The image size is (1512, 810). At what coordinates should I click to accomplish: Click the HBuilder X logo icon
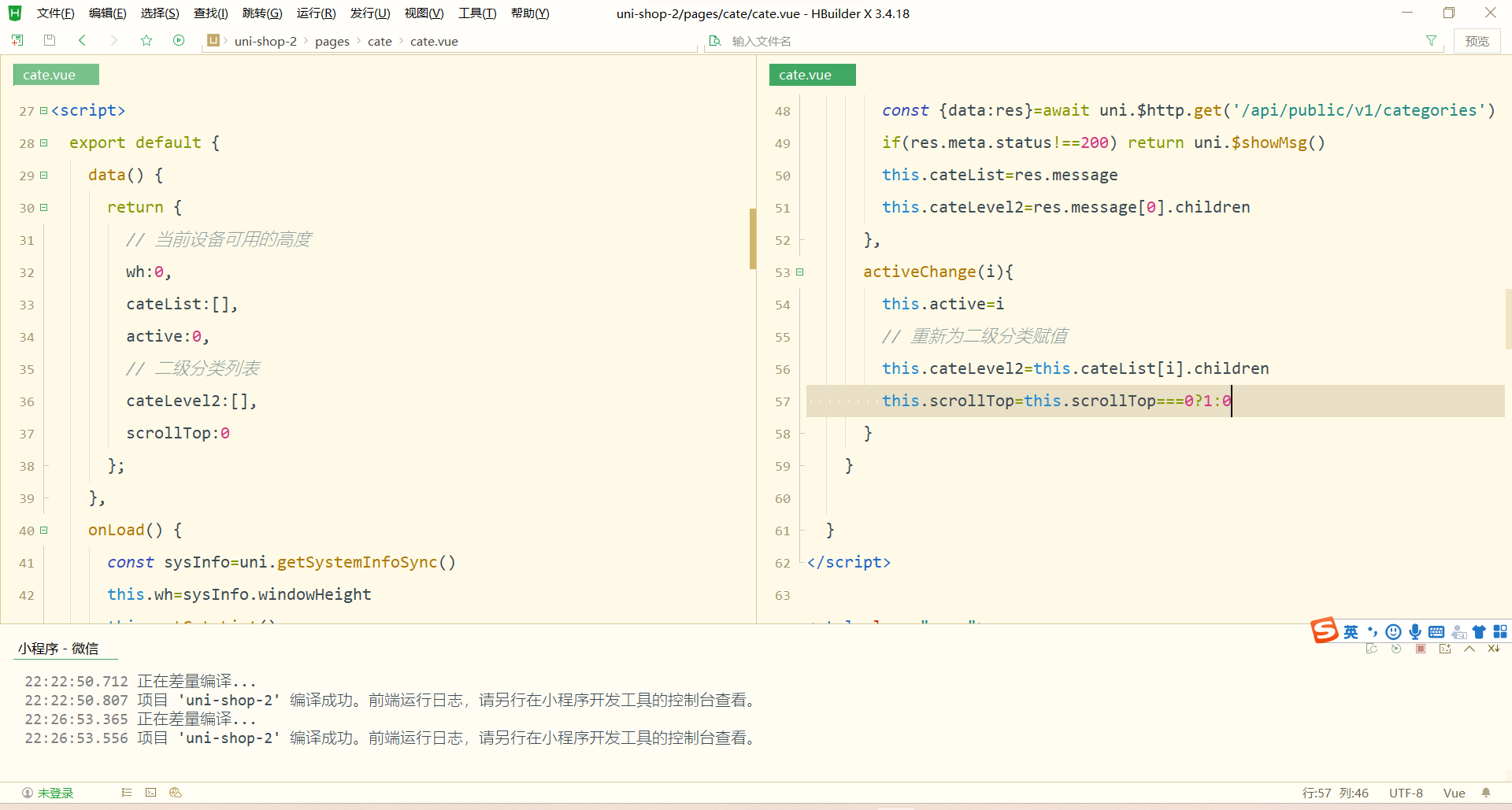(x=15, y=13)
